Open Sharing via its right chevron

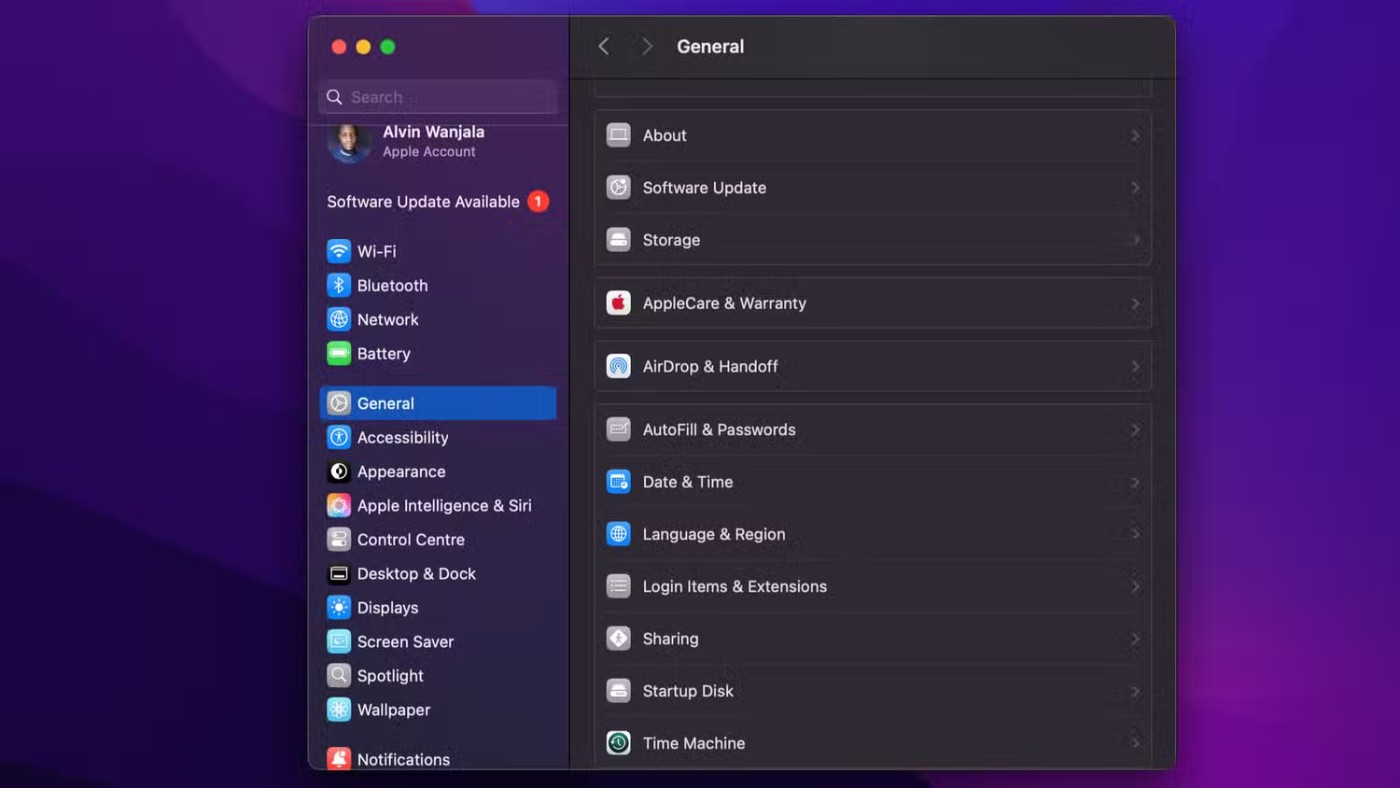pos(1135,639)
